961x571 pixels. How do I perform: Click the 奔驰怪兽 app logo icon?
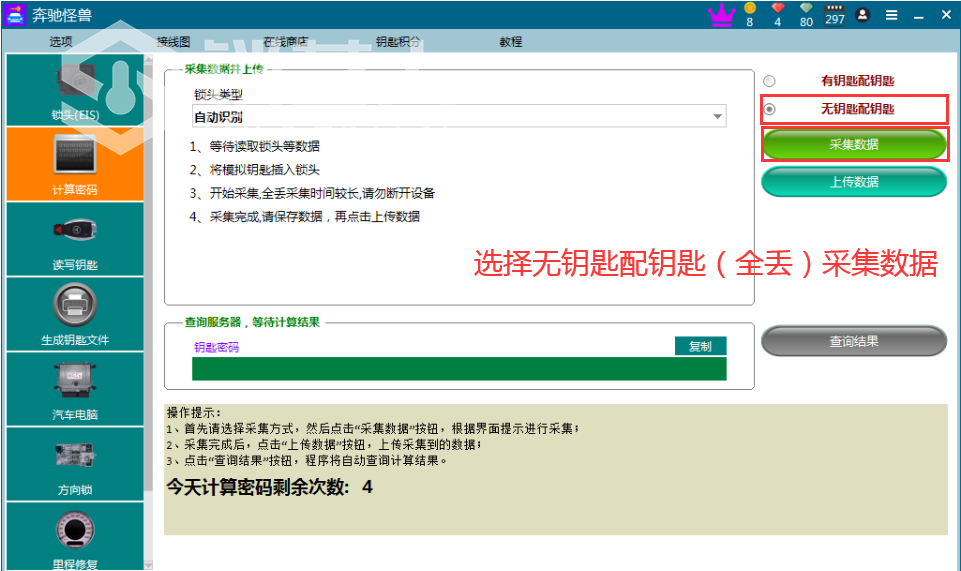[x=15, y=15]
